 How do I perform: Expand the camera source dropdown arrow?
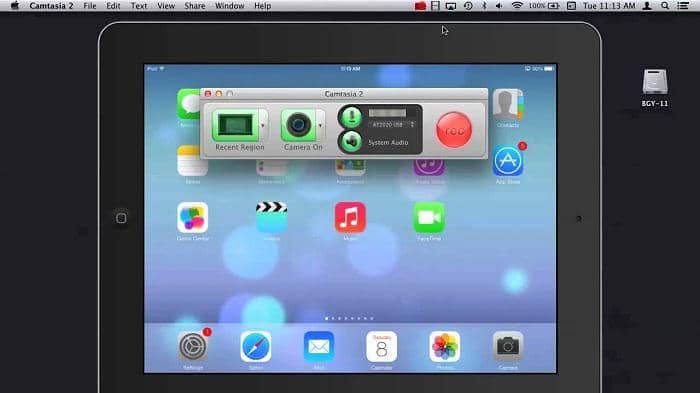pyautogui.click(x=320, y=125)
